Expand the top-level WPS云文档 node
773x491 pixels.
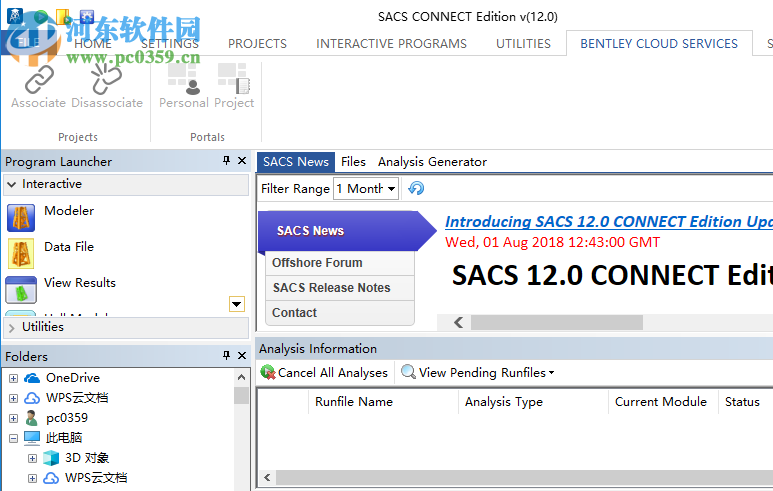(x=13, y=398)
